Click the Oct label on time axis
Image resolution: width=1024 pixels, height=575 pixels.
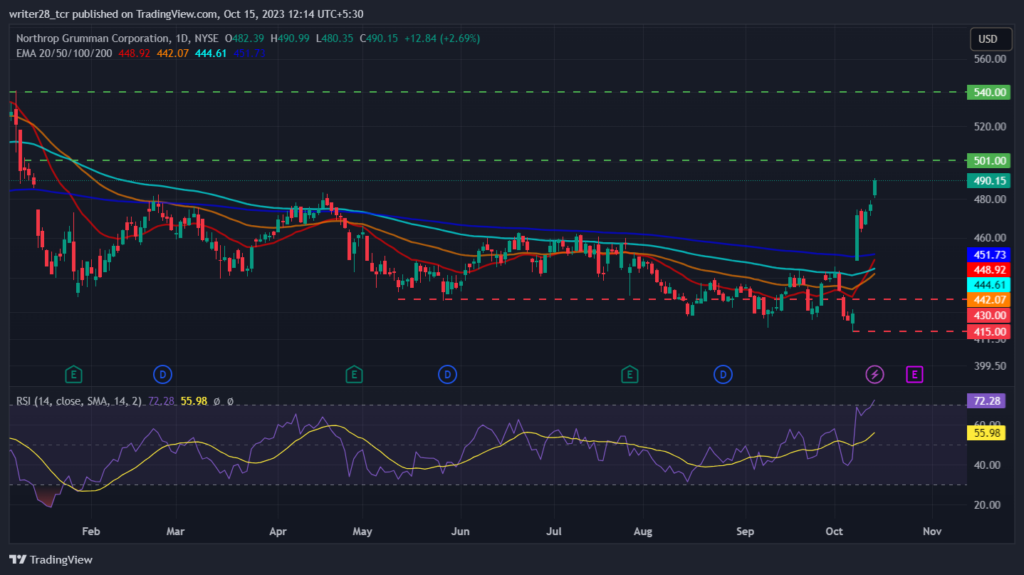click(x=834, y=531)
